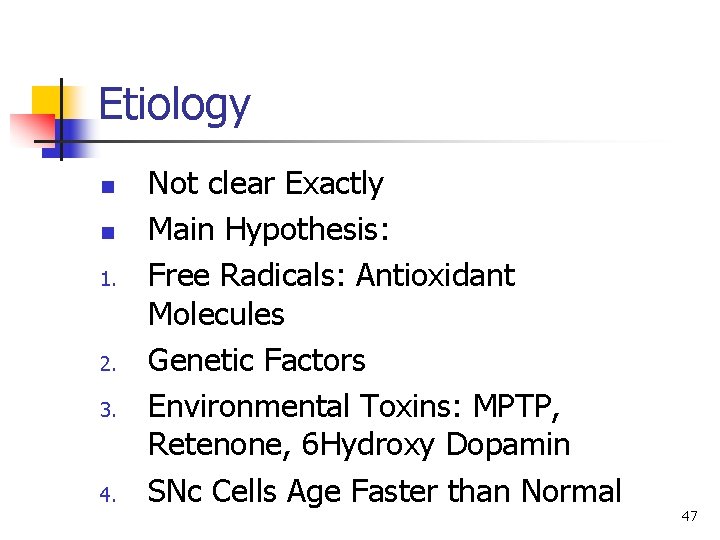Select the text Not clear Exactly
Screen dimensions: 720x540
(x=265, y=184)
